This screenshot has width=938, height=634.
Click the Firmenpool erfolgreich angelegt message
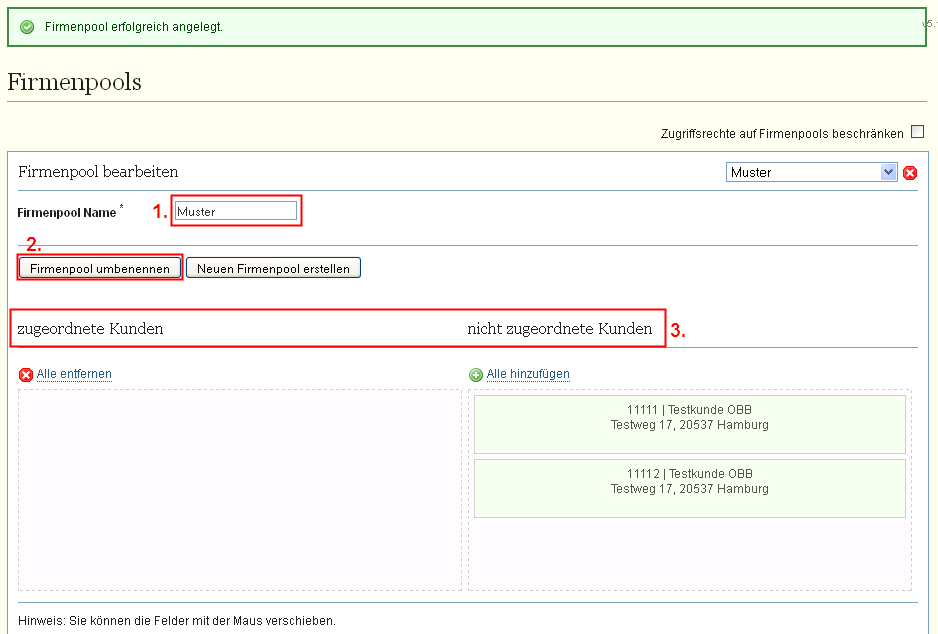coord(133,27)
